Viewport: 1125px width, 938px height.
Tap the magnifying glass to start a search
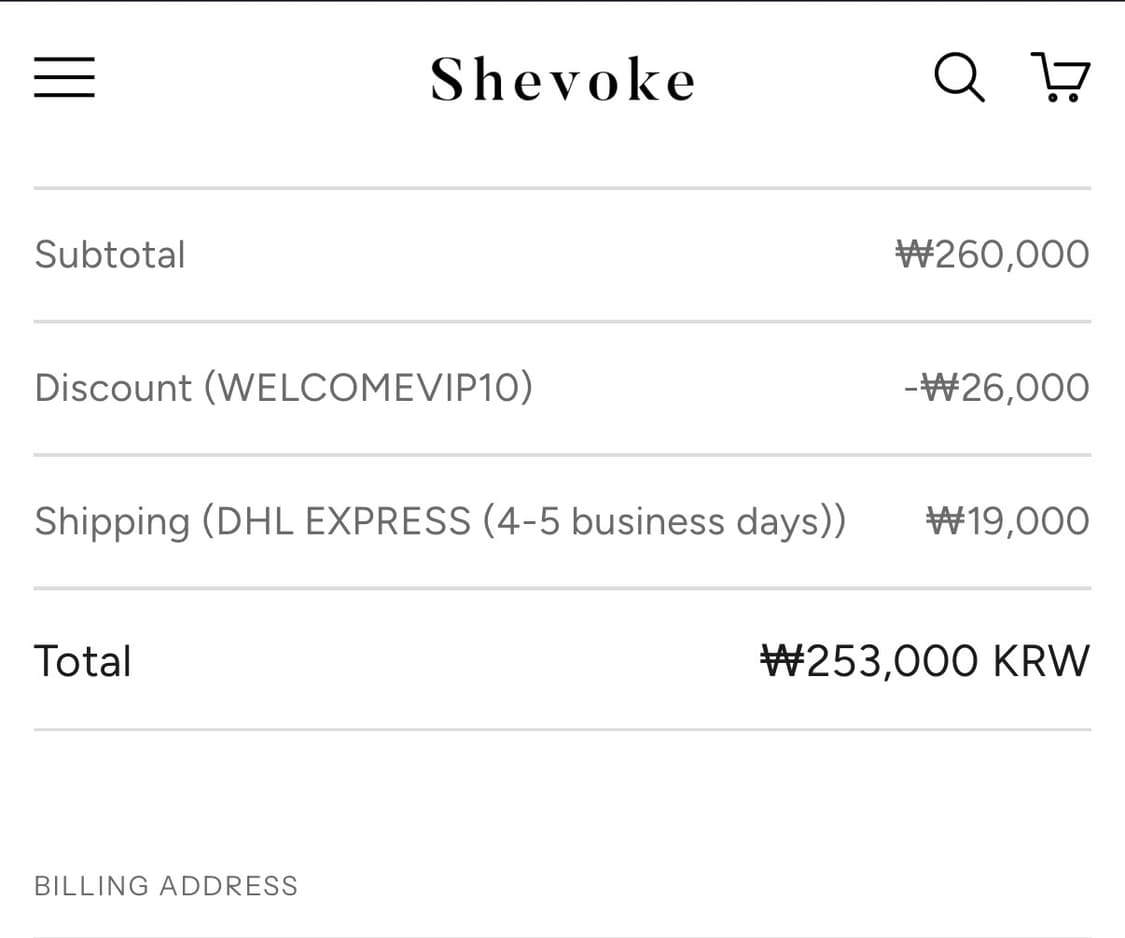(958, 77)
